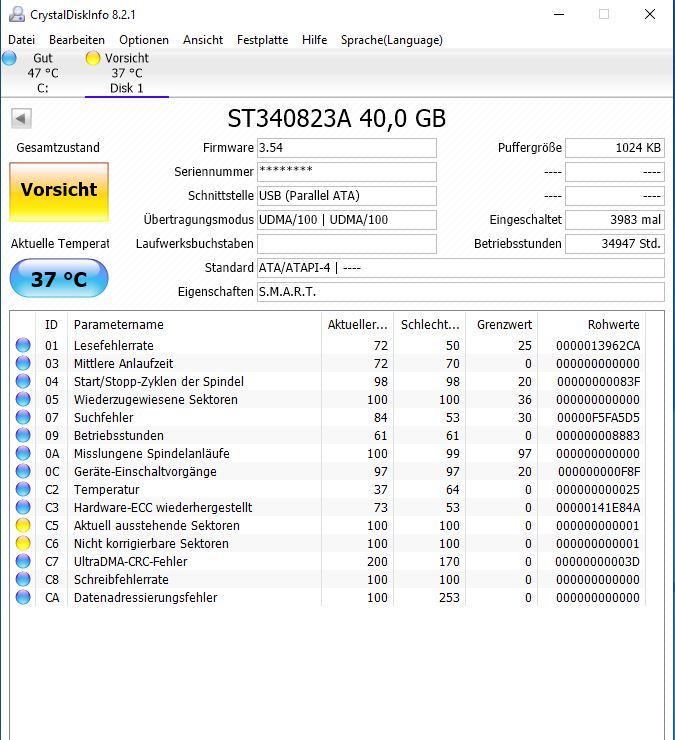Open the Festplatte menu
Image resolution: width=675 pixels, height=740 pixels.
click(262, 40)
